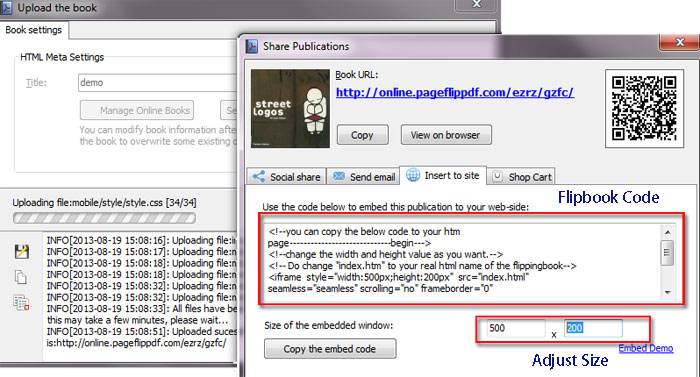Image resolution: width=700 pixels, height=377 pixels.
Task: Click the 15:08:16 Uploading file log entry
Action: pyautogui.click(x=142, y=240)
